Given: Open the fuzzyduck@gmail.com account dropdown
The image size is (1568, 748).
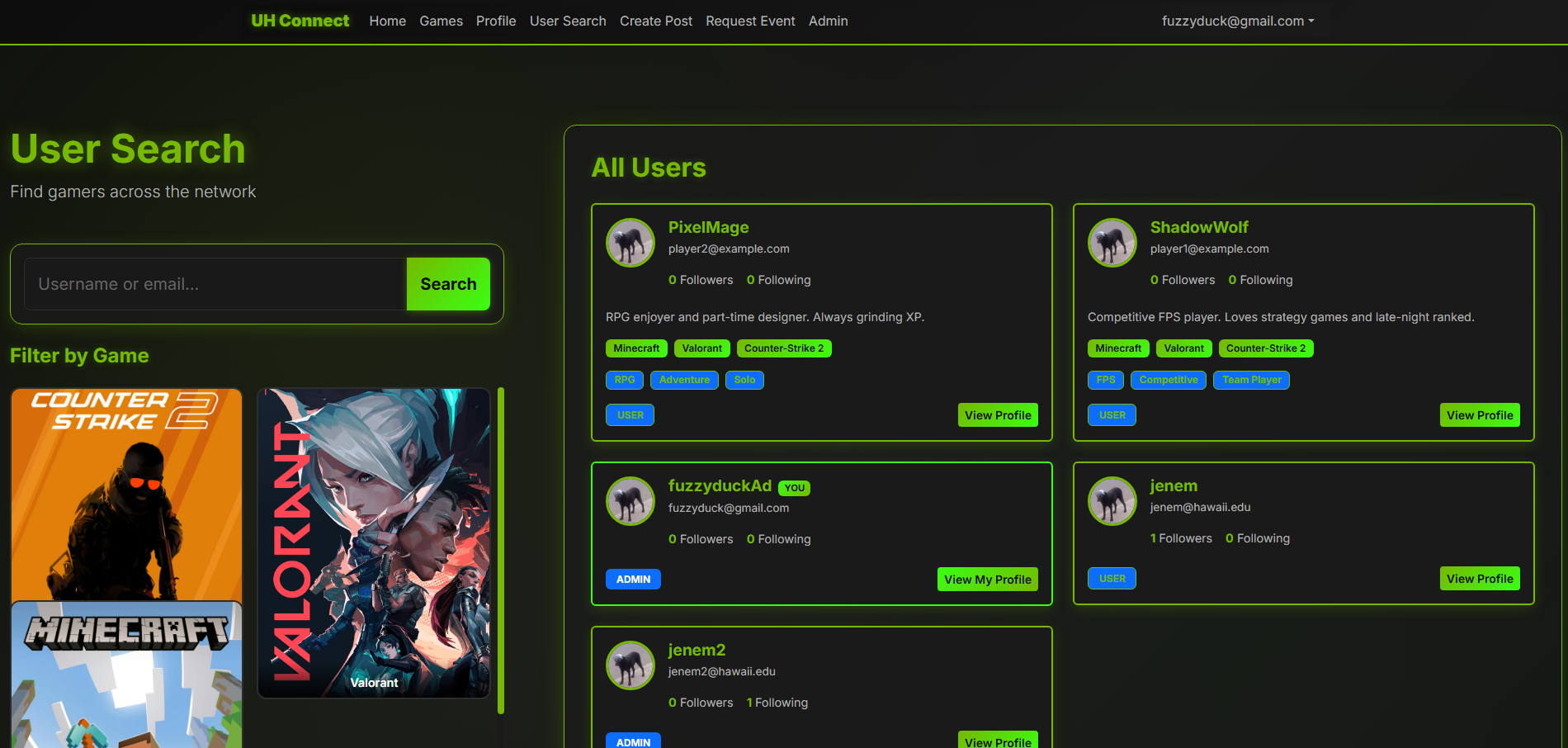Looking at the screenshot, I should [x=1237, y=21].
